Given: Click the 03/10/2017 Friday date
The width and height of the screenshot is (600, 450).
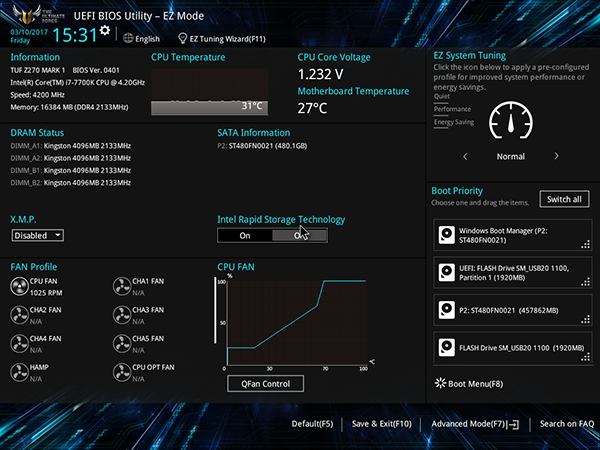Looking at the screenshot, I should 29,36.
